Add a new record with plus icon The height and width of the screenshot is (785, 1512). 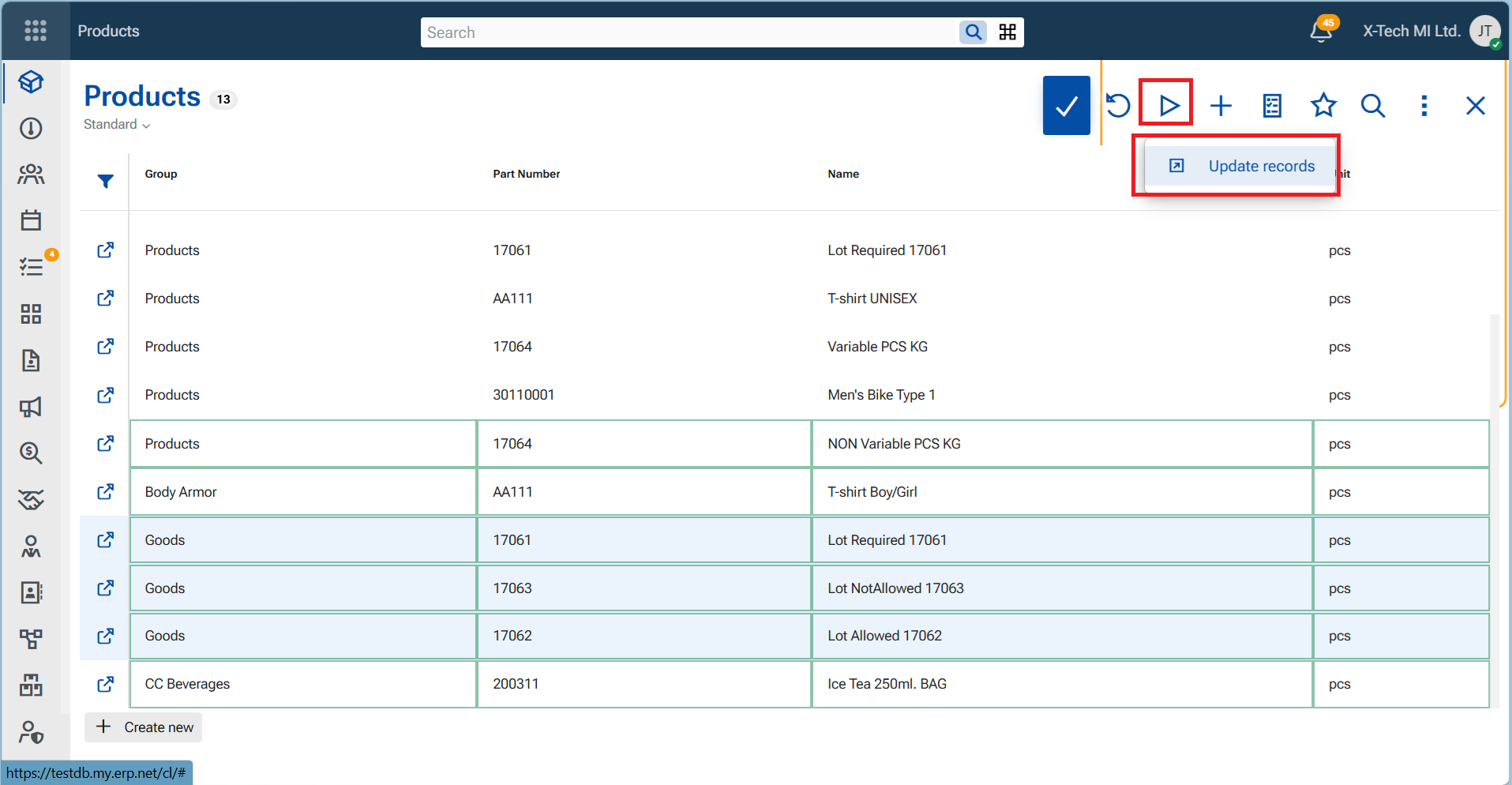coord(1221,105)
